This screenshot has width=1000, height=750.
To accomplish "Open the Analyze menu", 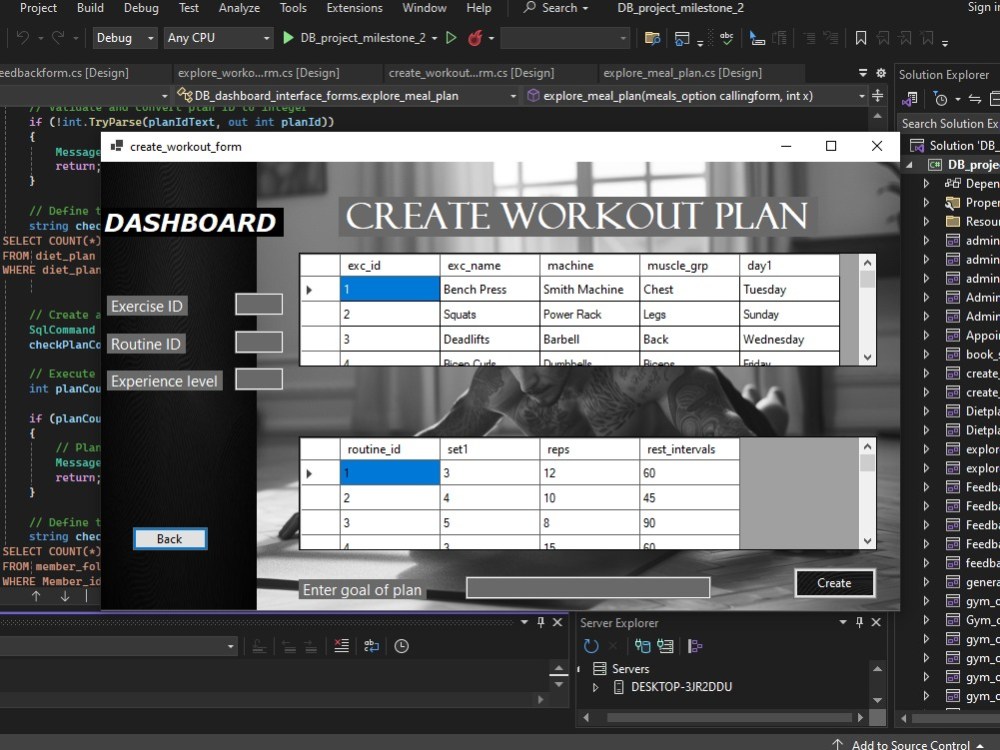I will click(x=239, y=8).
